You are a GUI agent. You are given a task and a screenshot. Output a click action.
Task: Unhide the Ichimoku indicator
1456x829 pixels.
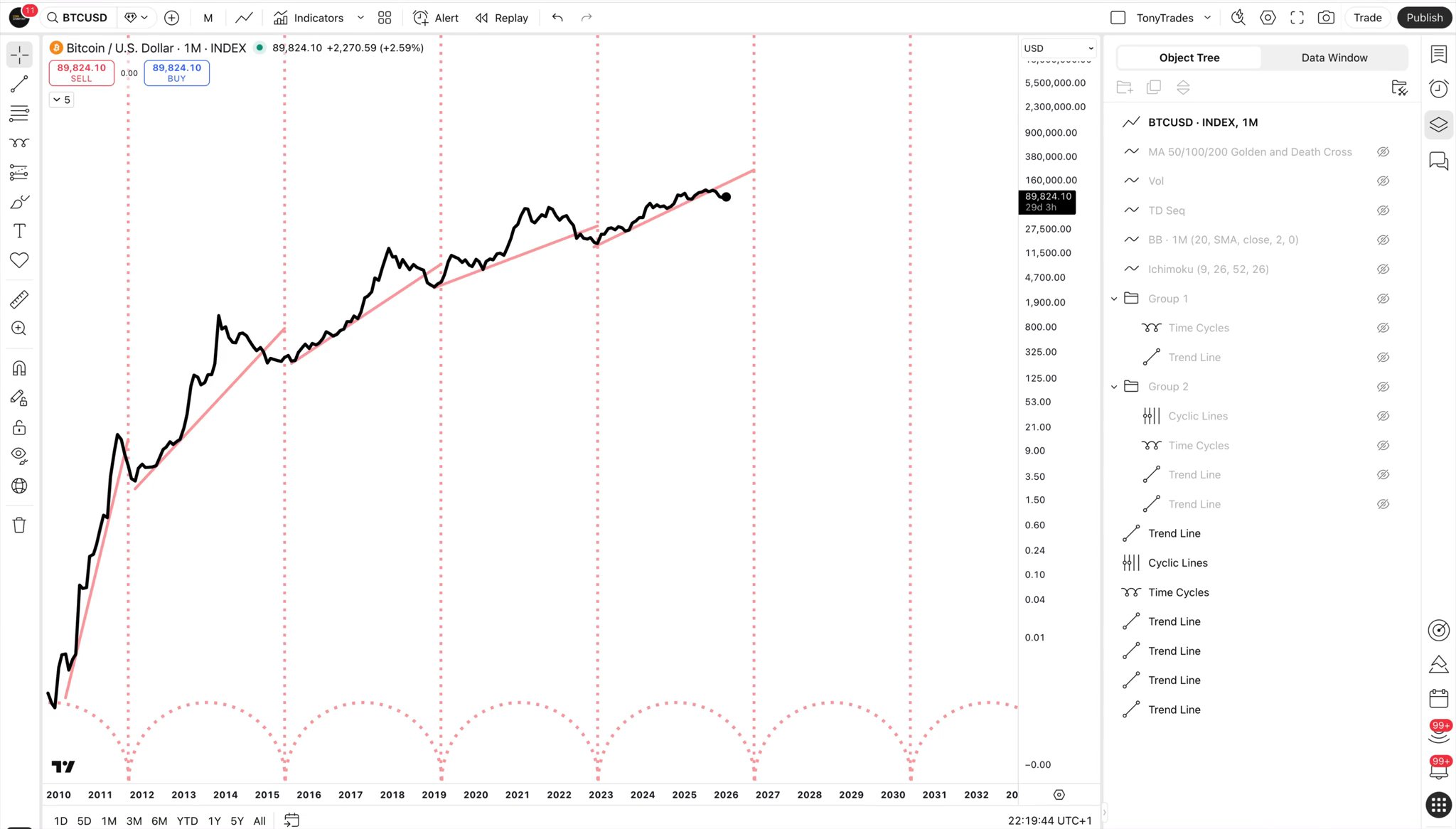(1383, 269)
